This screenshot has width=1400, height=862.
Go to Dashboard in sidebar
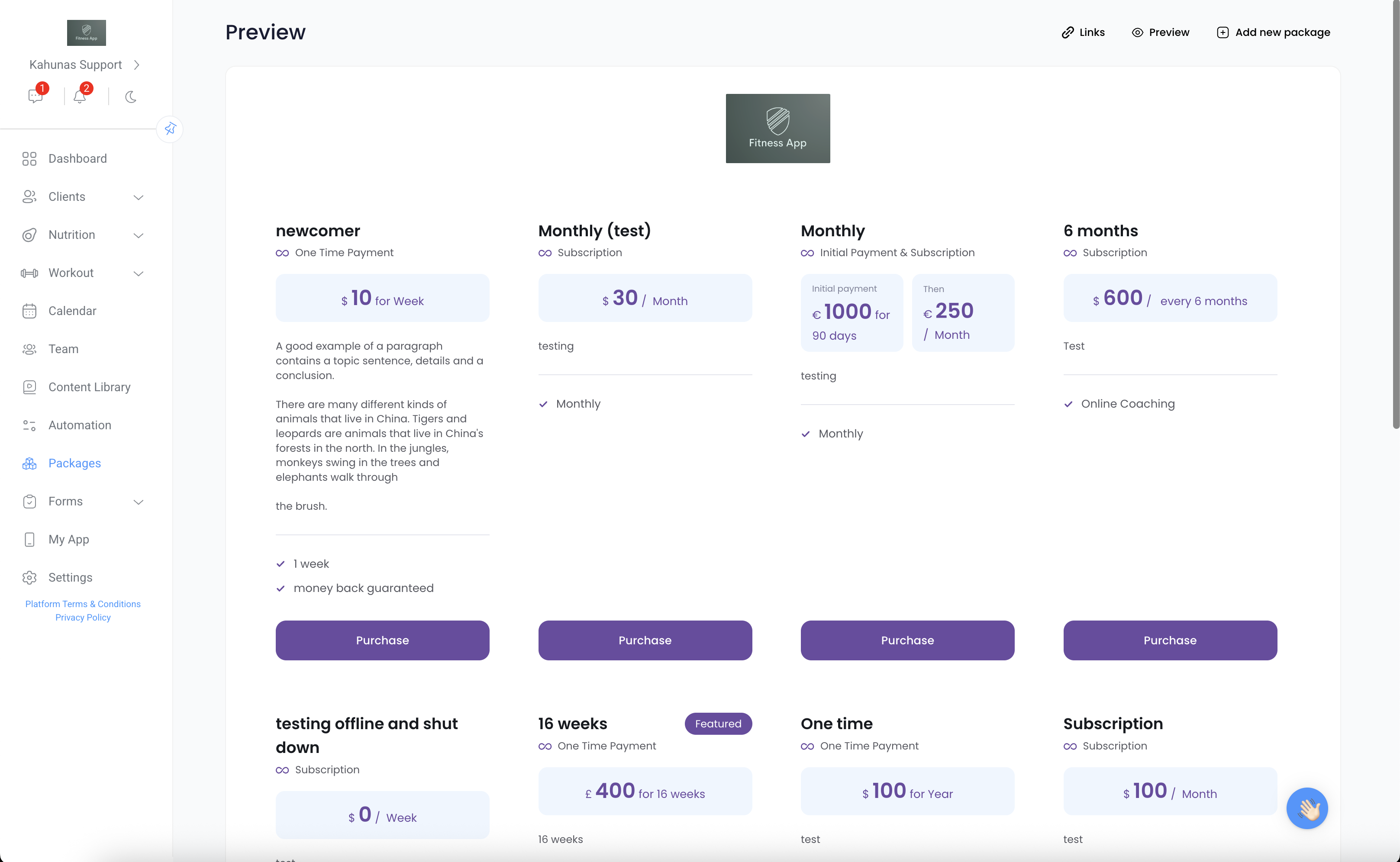(77, 158)
